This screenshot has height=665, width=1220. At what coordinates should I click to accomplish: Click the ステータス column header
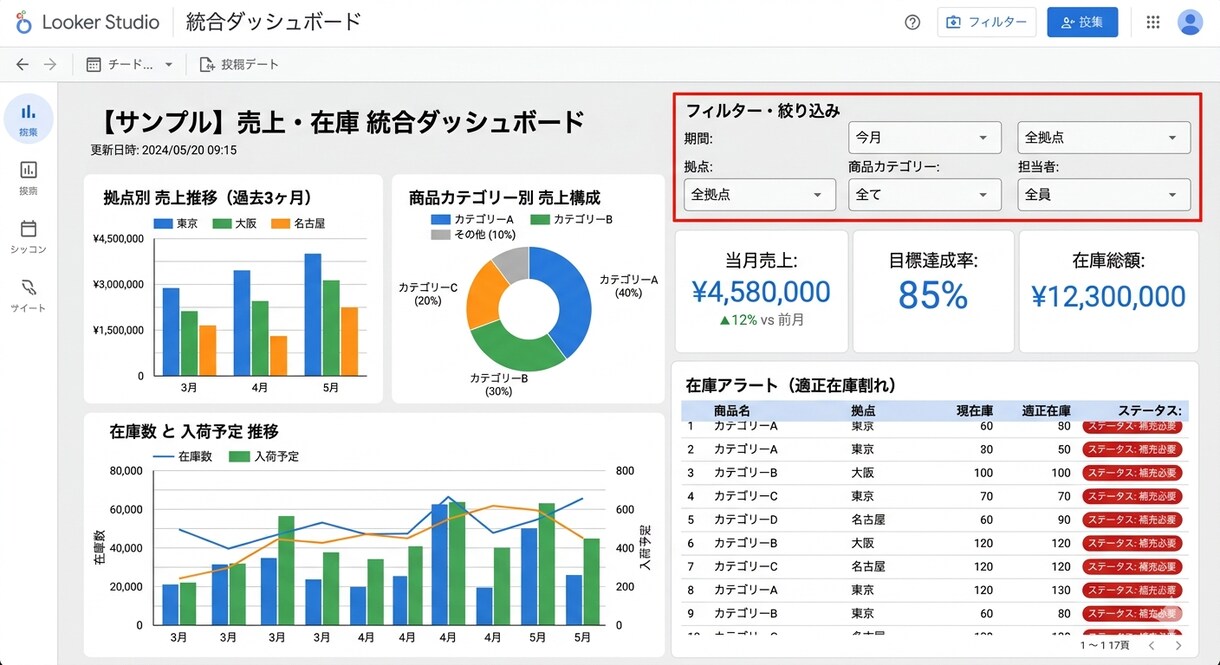[1149, 411]
